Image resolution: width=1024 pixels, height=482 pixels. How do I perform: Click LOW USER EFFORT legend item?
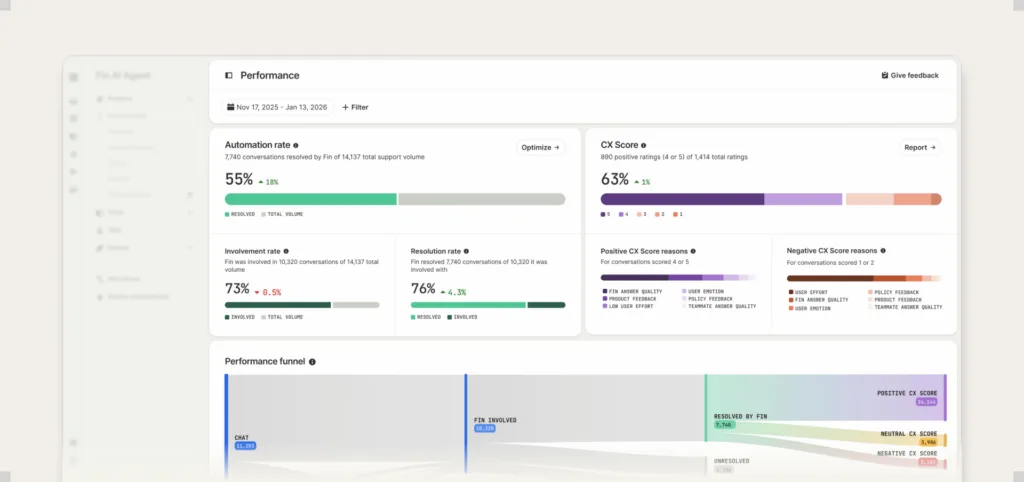point(630,306)
